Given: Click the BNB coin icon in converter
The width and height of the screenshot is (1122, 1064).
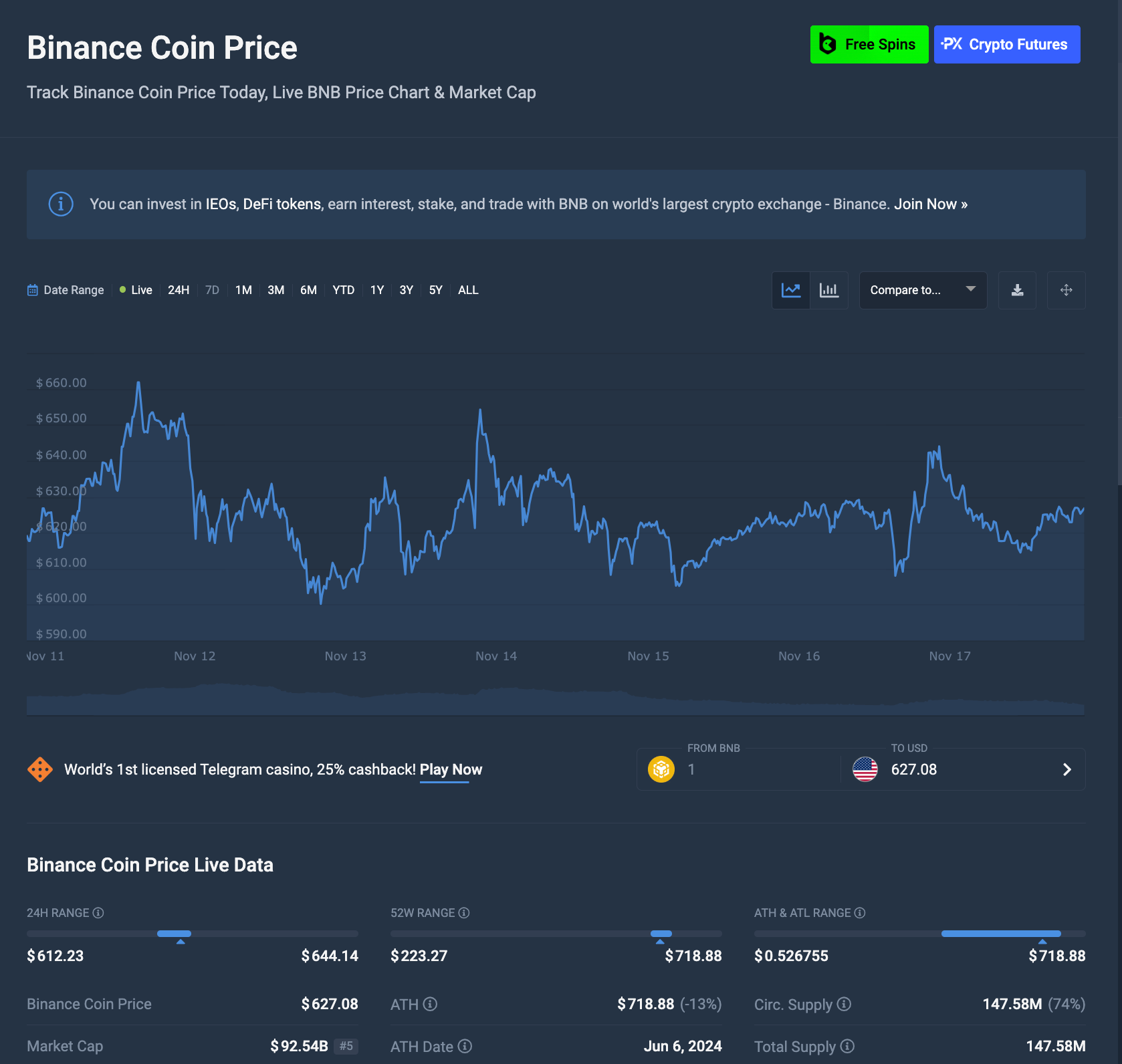Looking at the screenshot, I should (x=661, y=769).
